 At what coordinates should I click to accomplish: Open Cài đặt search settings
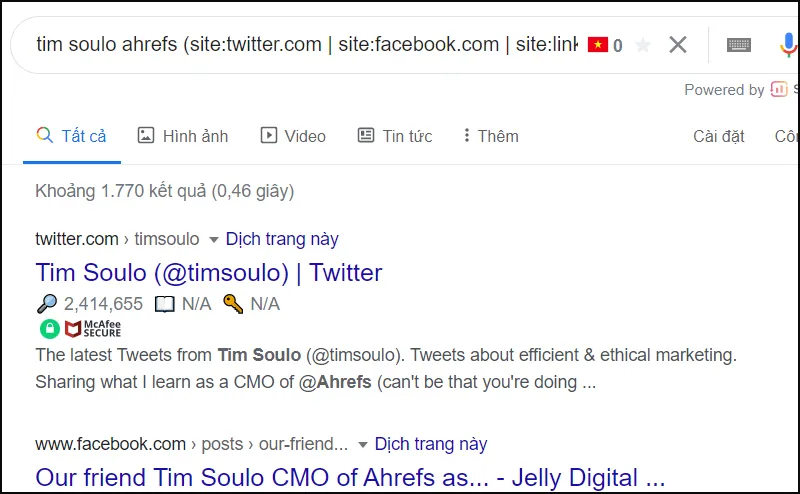[x=718, y=136]
